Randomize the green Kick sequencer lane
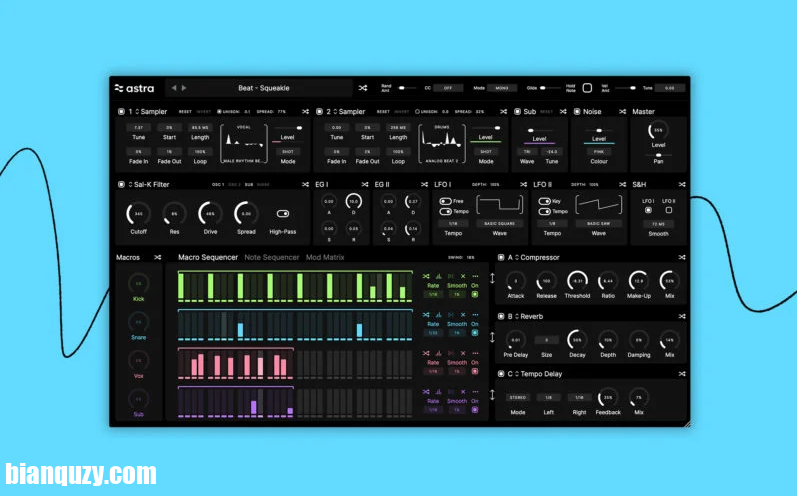The height and width of the screenshot is (496, 797). point(426,276)
